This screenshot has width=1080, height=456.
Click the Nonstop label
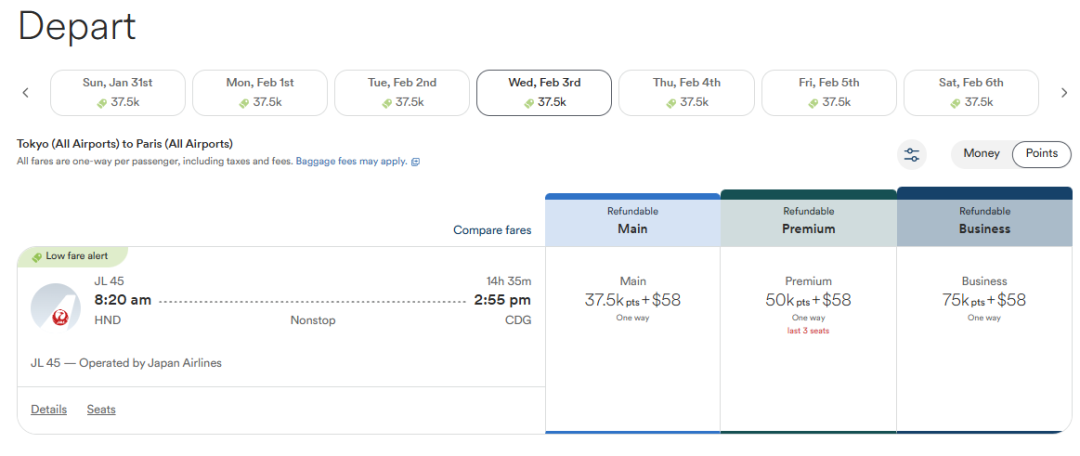313,320
